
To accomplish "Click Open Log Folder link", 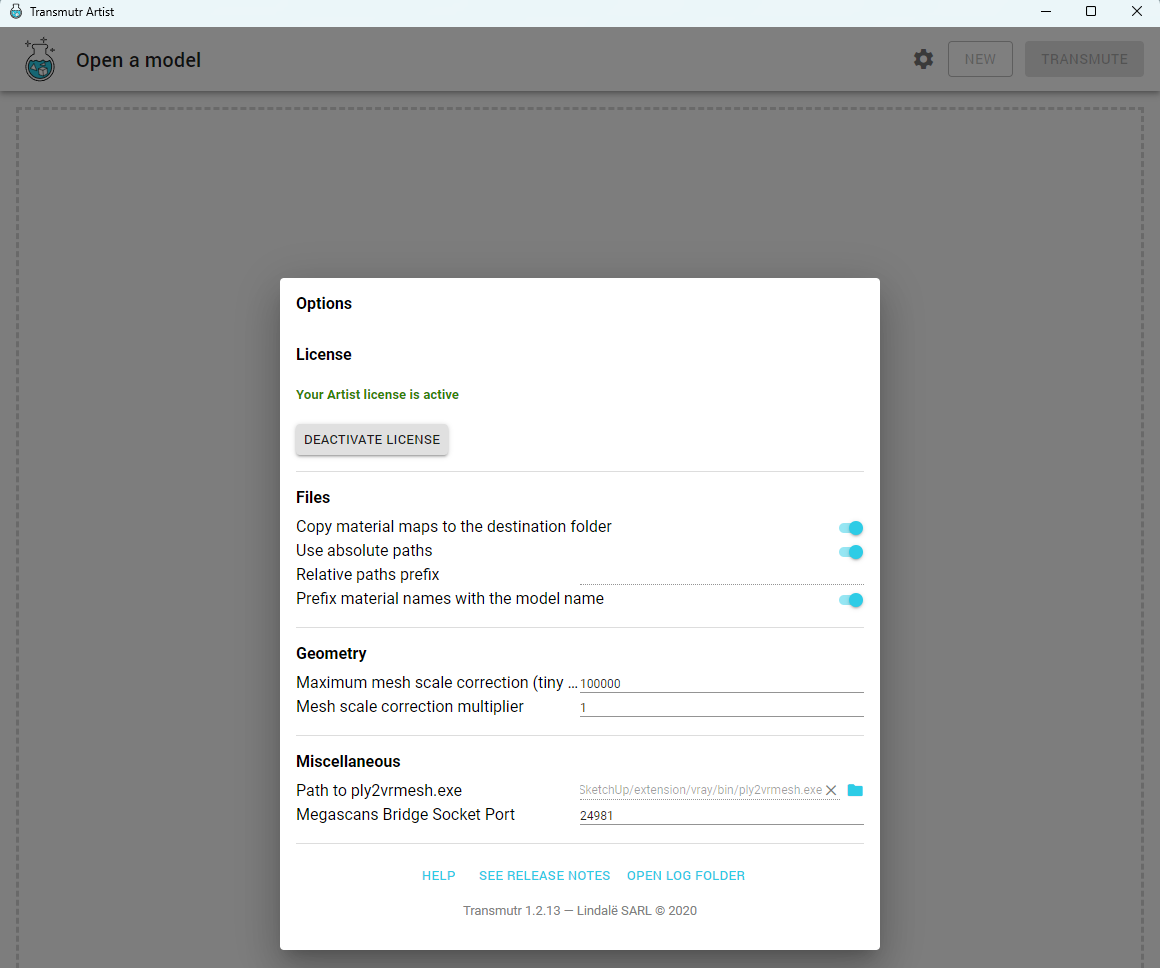I will pyautogui.click(x=685, y=875).
